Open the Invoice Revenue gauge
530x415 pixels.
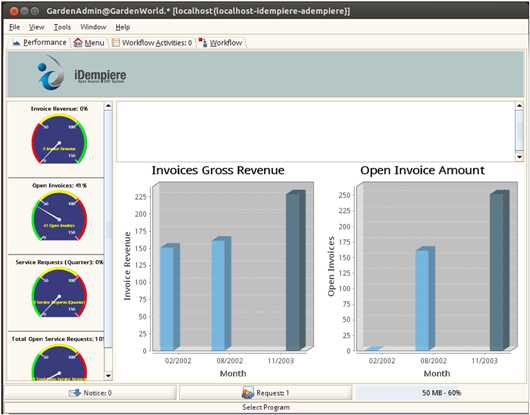(x=59, y=139)
